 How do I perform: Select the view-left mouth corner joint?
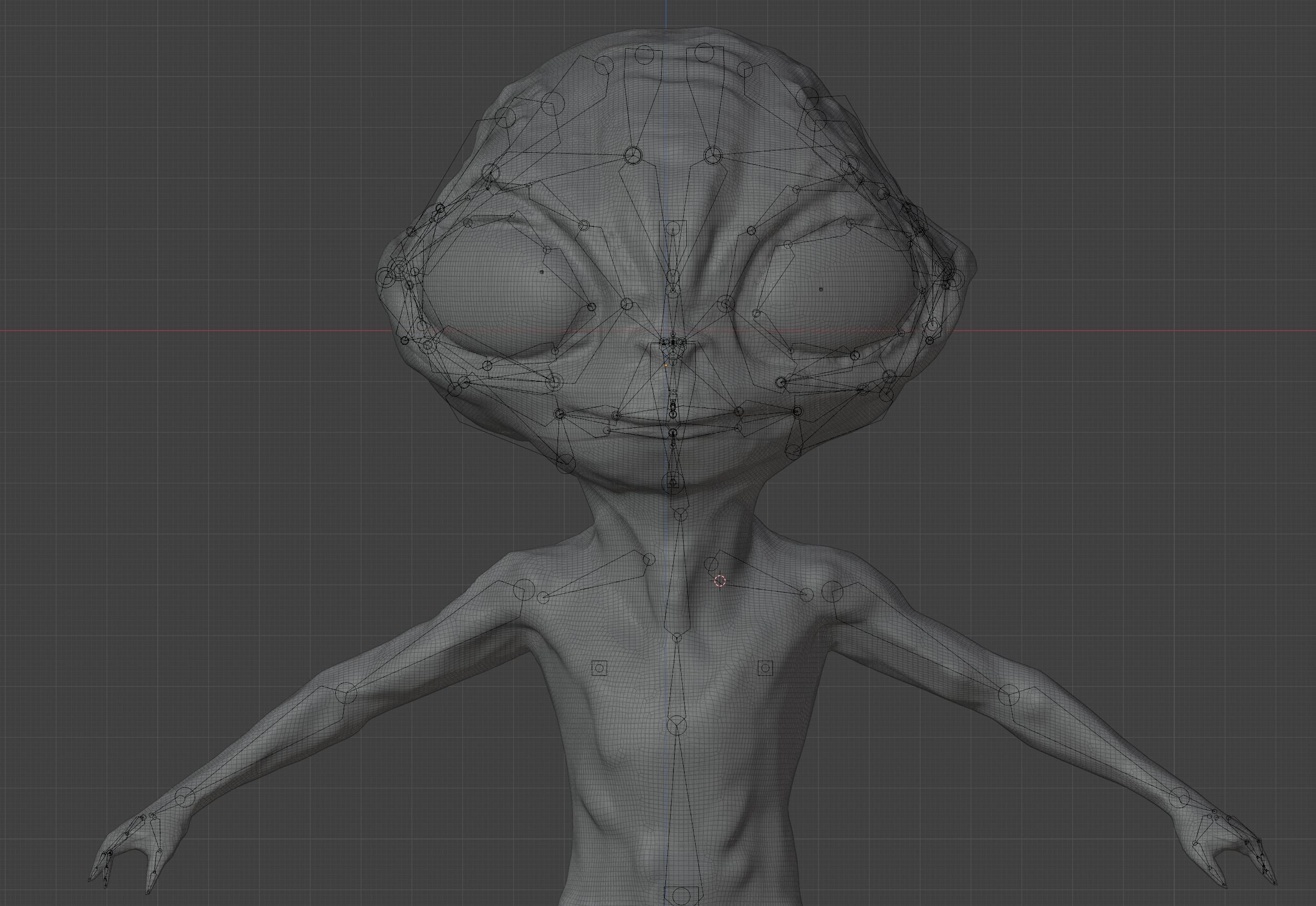click(x=560, y=414)
